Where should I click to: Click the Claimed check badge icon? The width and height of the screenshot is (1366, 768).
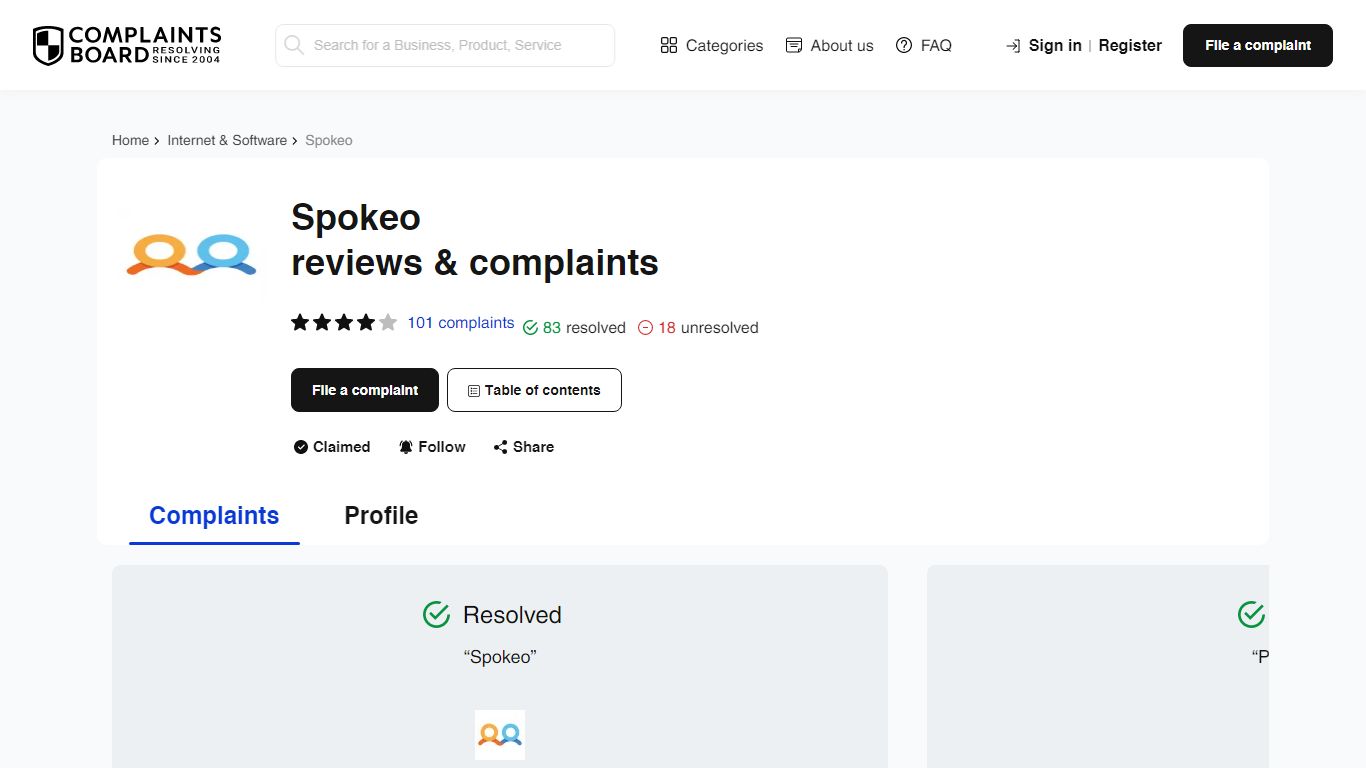[x=300, y=447]
